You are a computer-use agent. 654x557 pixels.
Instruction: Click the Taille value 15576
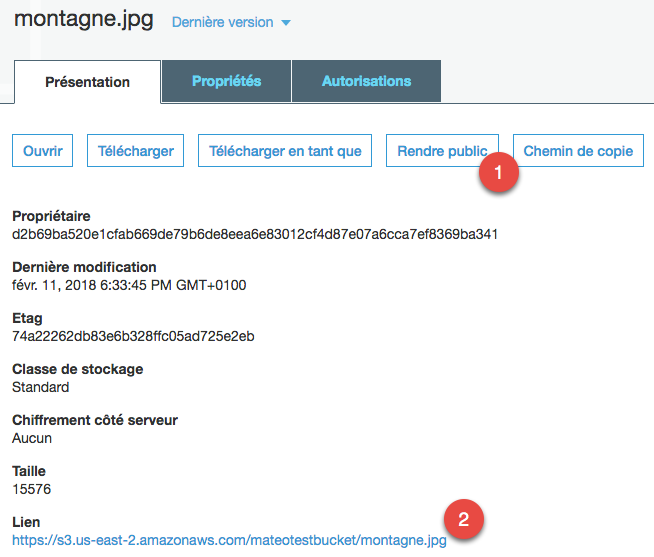tap(30, 489)
